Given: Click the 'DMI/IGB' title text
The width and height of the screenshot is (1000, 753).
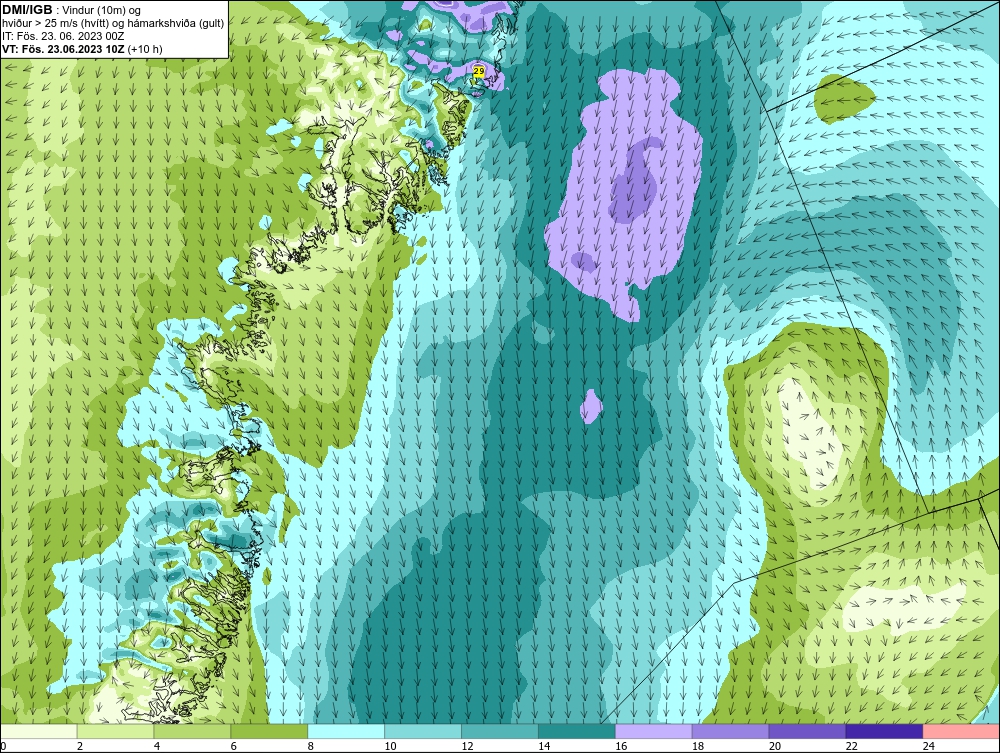Looking at the screenshot, I should [27, 10].
